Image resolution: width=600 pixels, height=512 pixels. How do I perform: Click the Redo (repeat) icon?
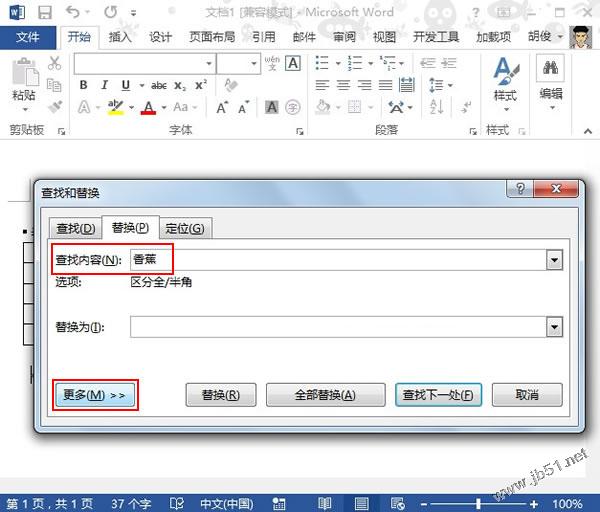[111, 12]
